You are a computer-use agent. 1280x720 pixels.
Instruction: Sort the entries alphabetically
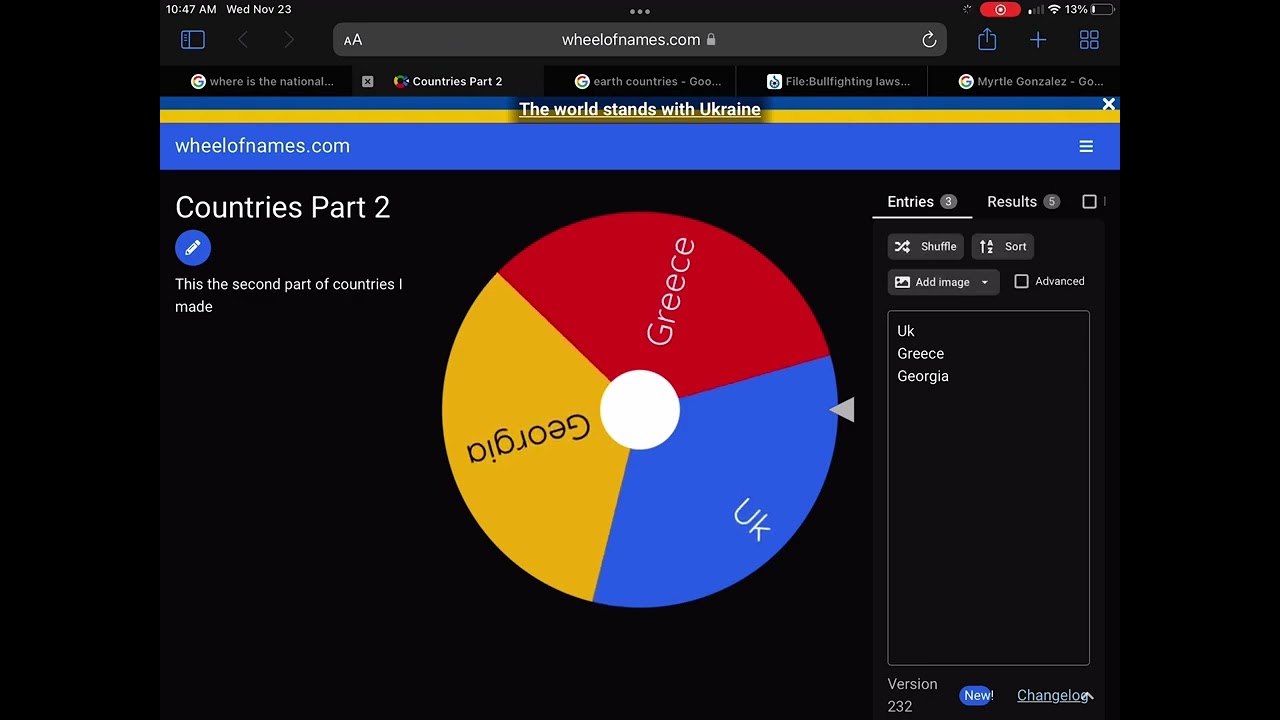[1003, 246]
